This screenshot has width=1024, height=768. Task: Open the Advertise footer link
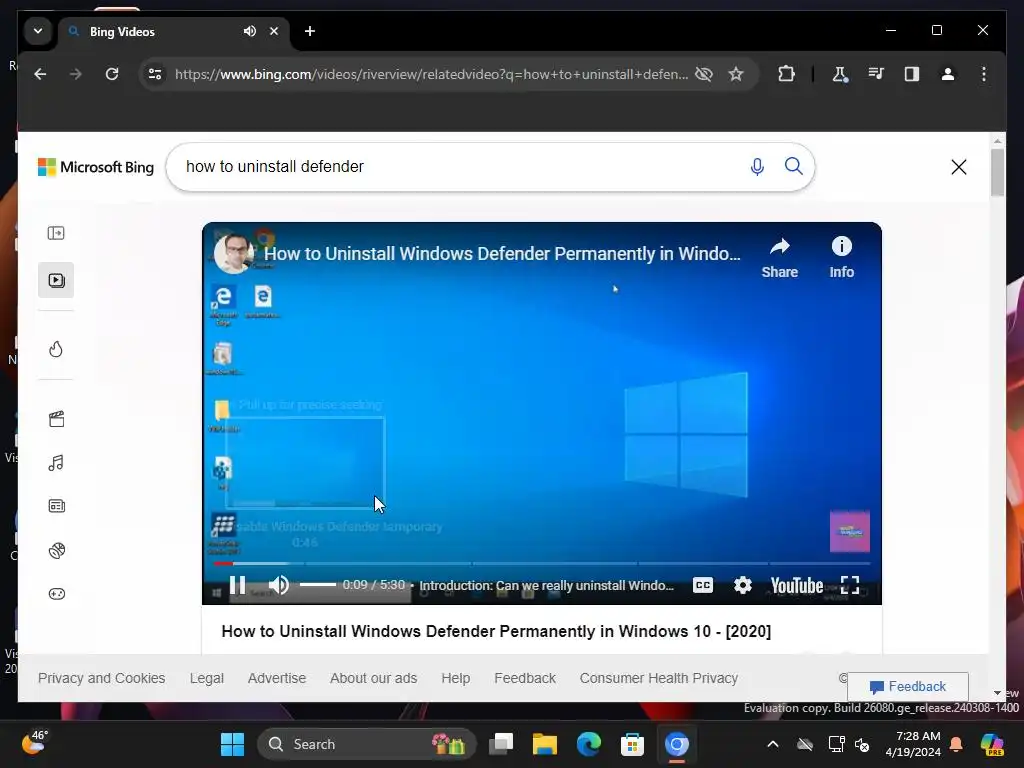pyautogui.click(x=277, y=678)
